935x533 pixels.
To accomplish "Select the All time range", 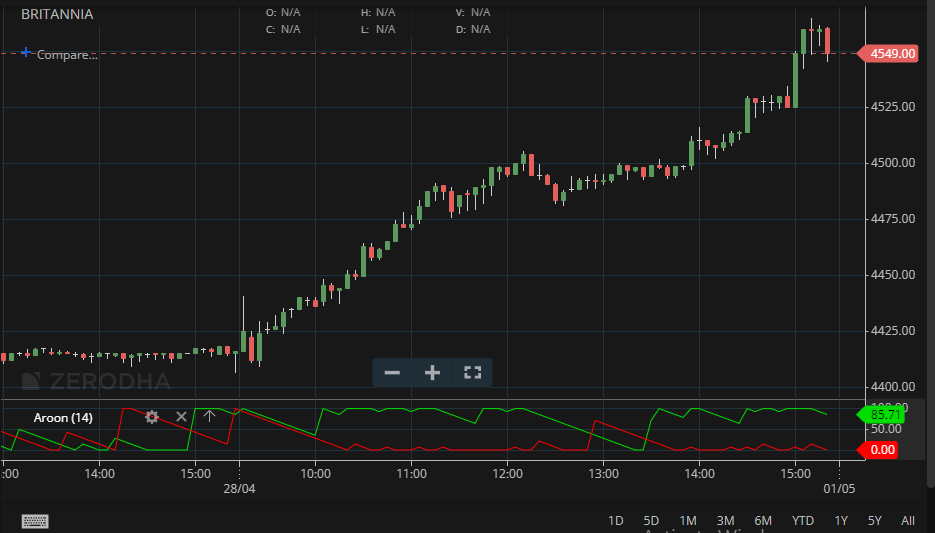I will [908, 520].
